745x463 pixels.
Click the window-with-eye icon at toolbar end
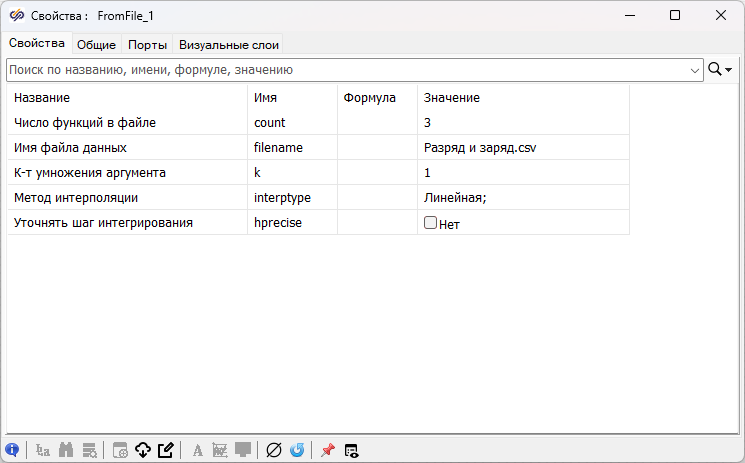[x=351, y=451]
